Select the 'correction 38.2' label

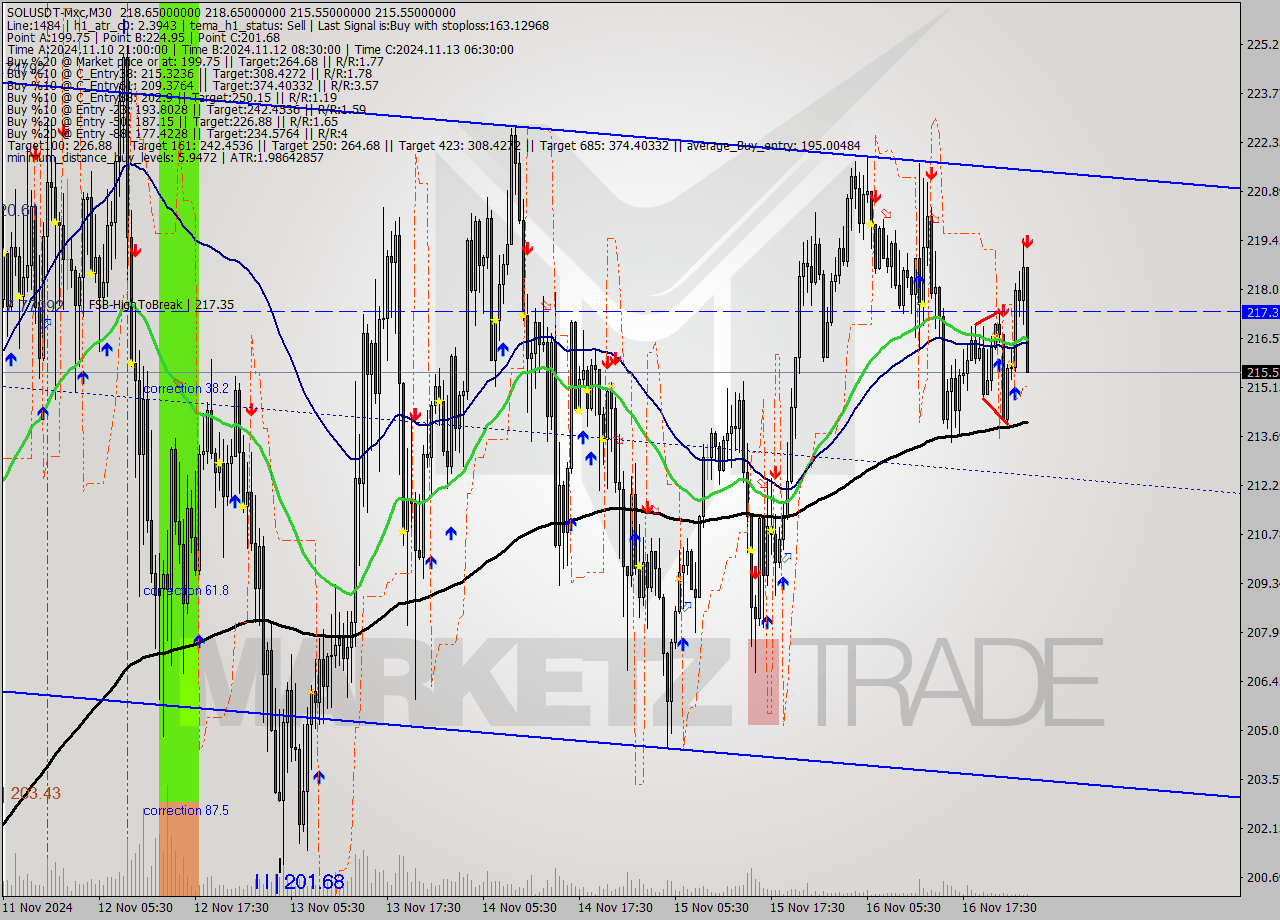coord(186,388)
